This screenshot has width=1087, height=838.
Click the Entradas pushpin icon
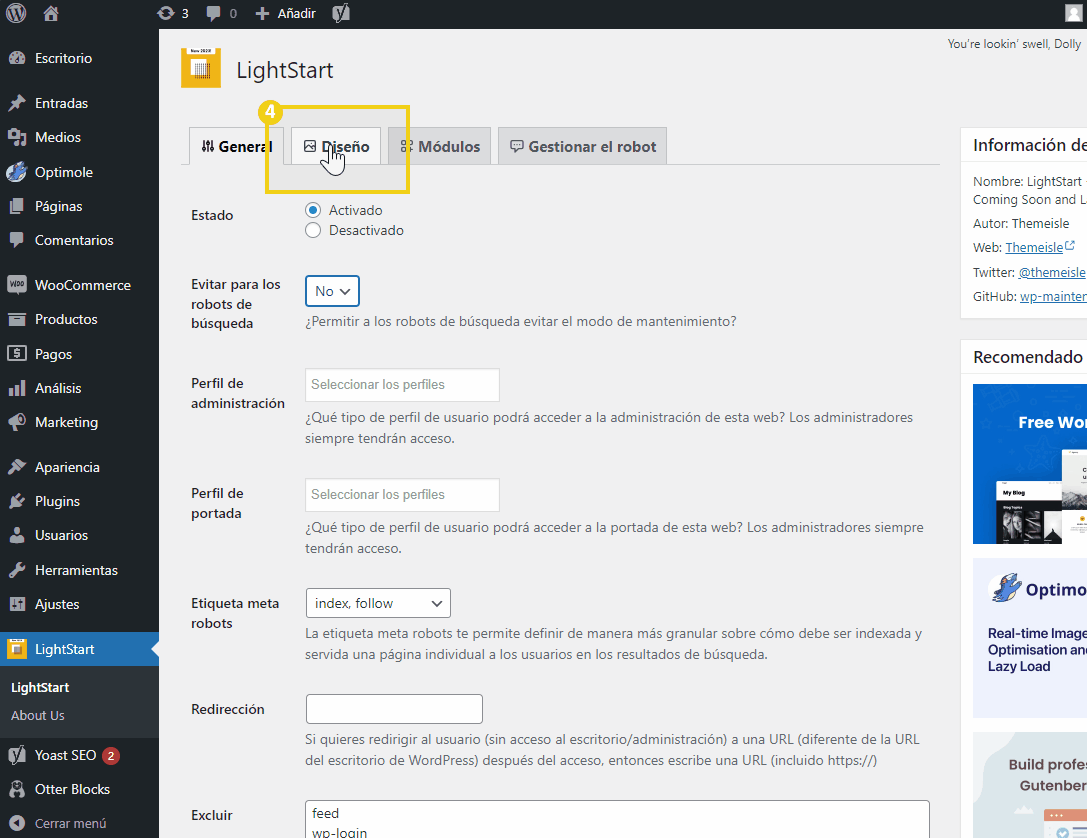coord(17,103)
